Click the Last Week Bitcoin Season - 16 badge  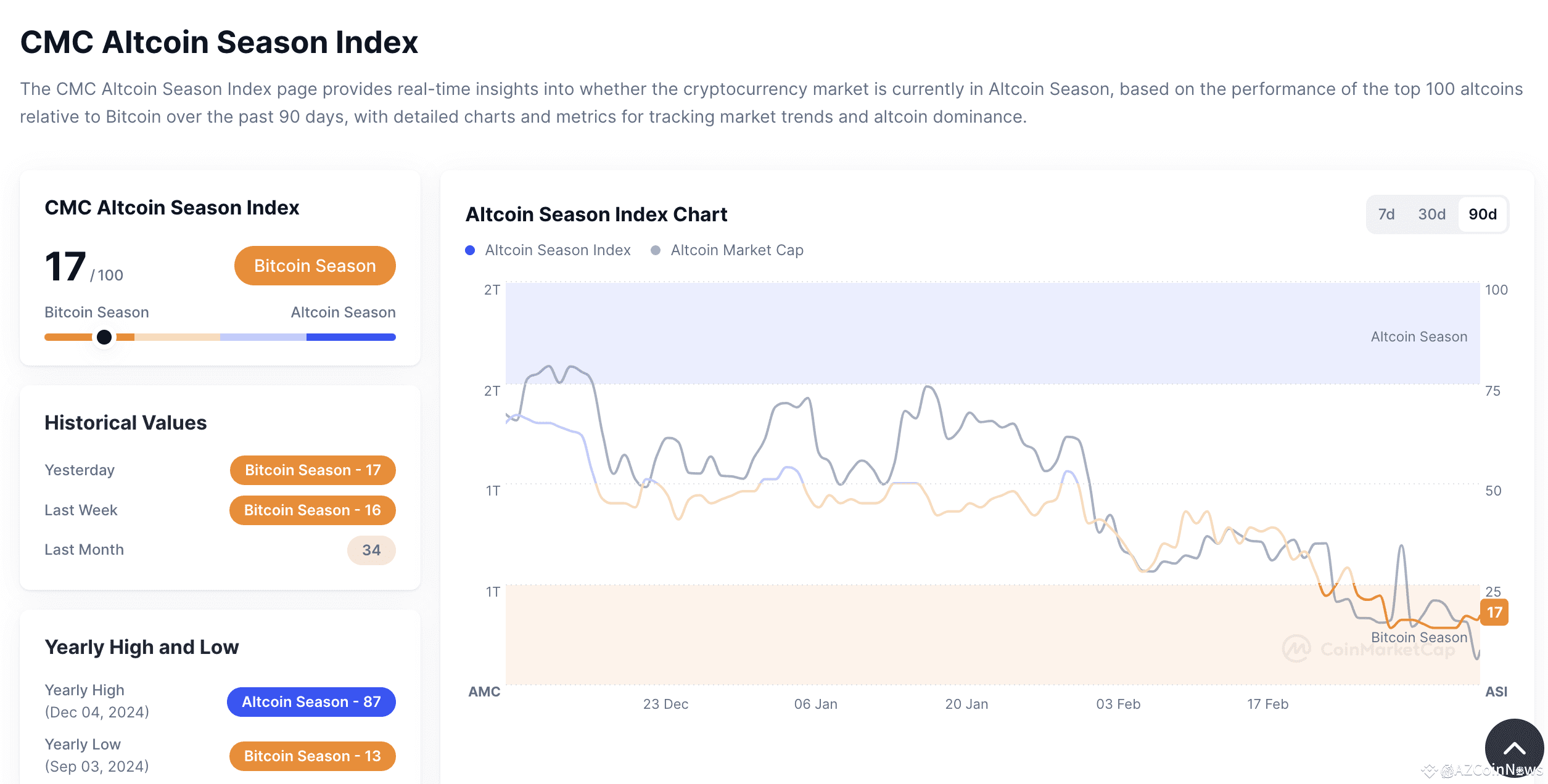tap(313, 510)
